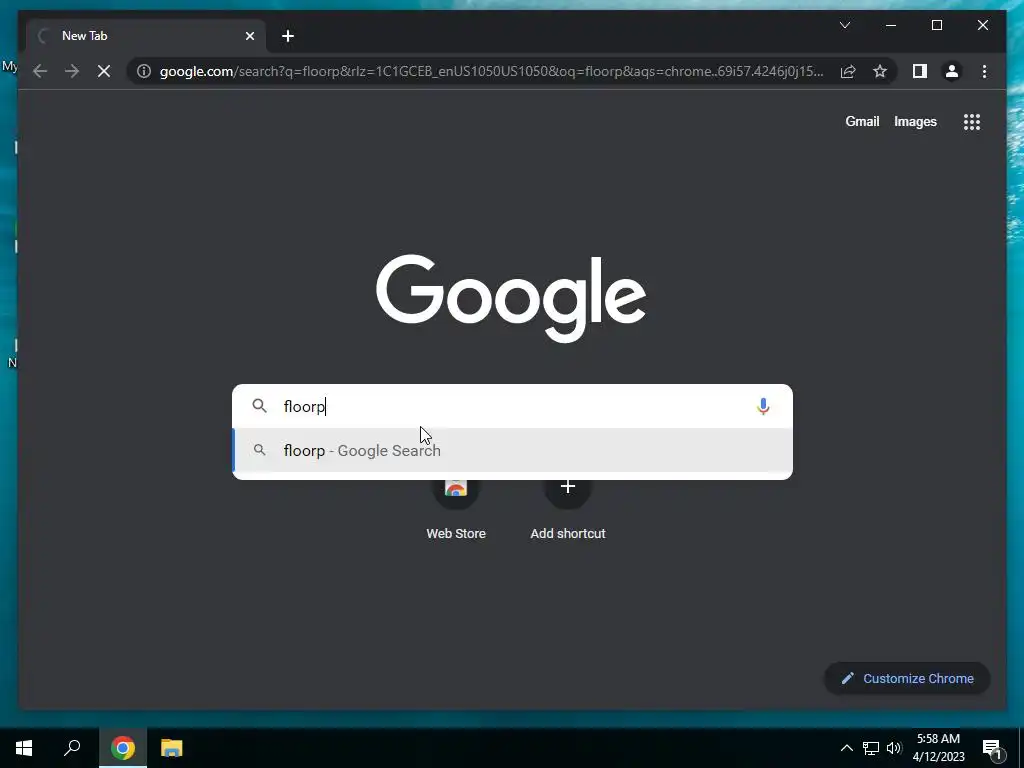
Task: Close the New Tab tab
Action: point(249,36)
